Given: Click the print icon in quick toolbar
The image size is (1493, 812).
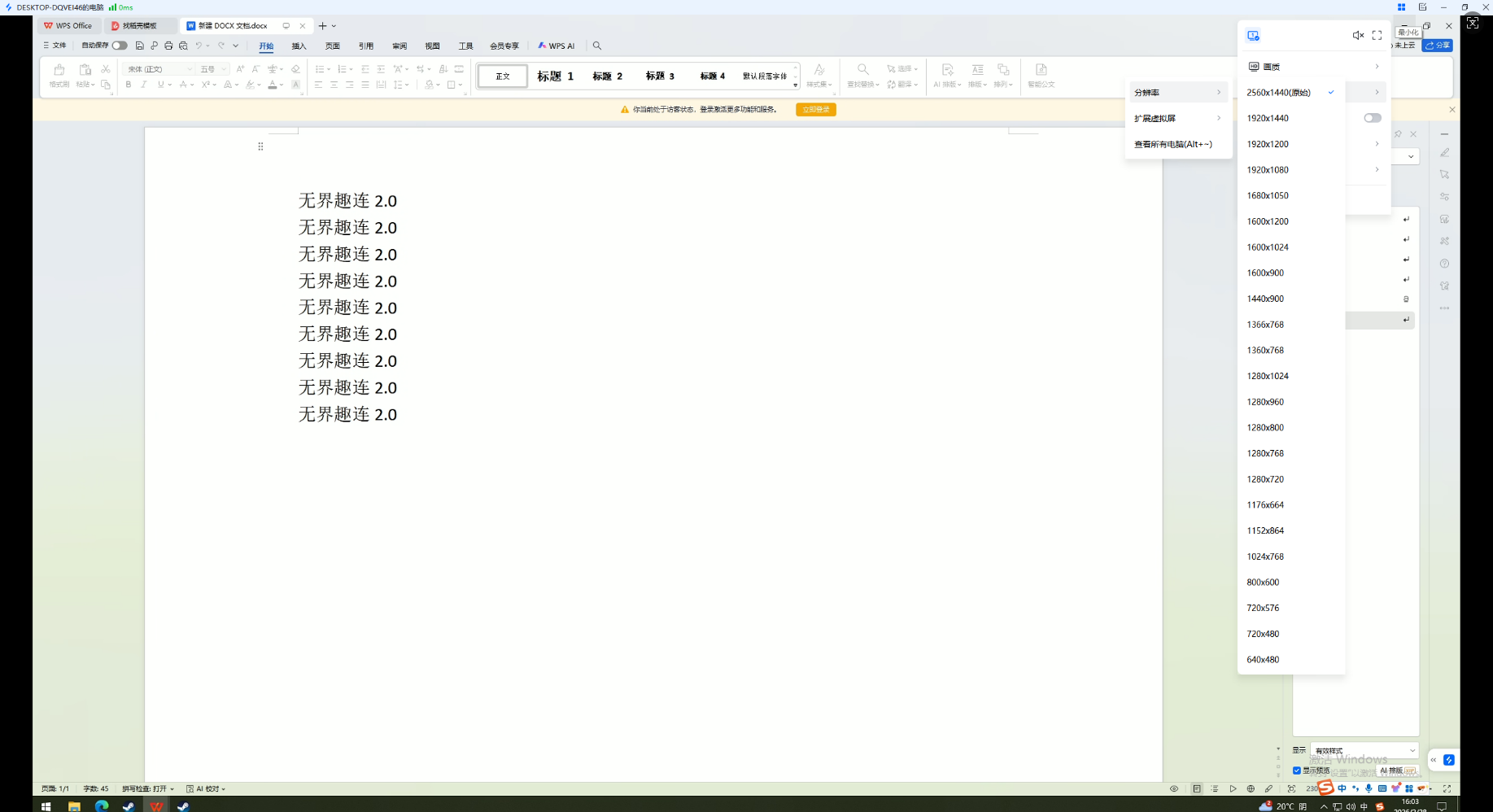Looking at the screenshot, I should 168,46.
